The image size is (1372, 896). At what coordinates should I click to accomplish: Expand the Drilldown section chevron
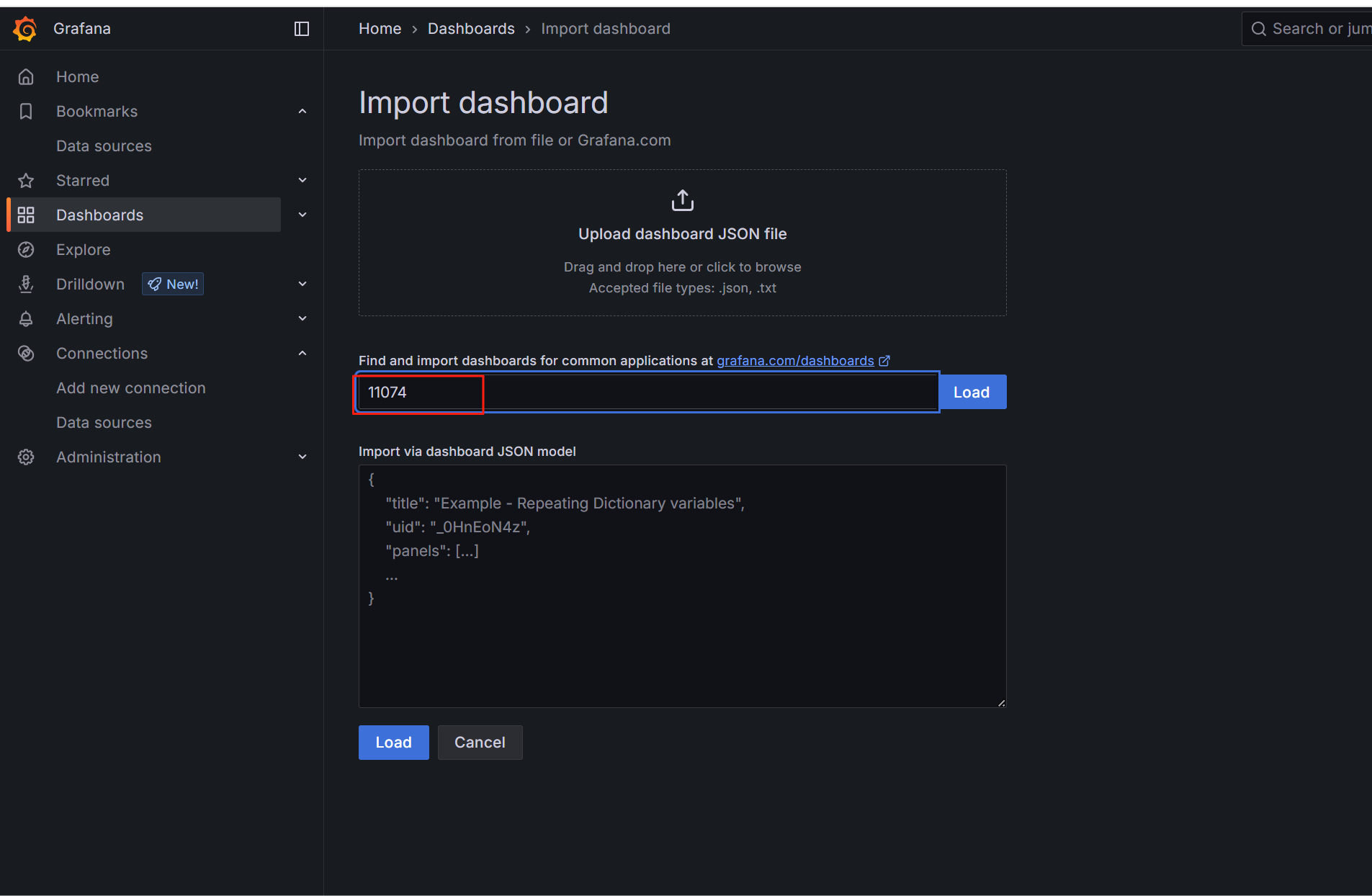[x=302, y=284]
